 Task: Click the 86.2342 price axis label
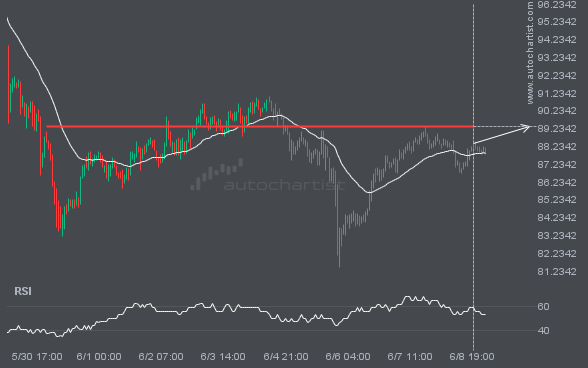[x=556, y=182]
